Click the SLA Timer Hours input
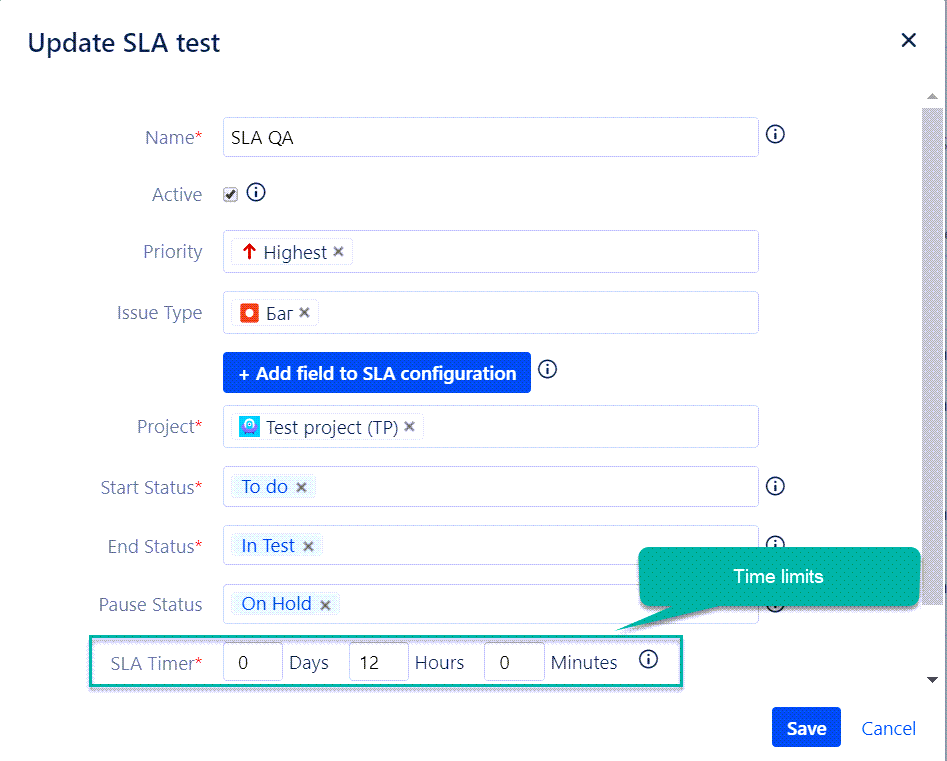Screen dimensions: 947x761 (x=378, y=662)
